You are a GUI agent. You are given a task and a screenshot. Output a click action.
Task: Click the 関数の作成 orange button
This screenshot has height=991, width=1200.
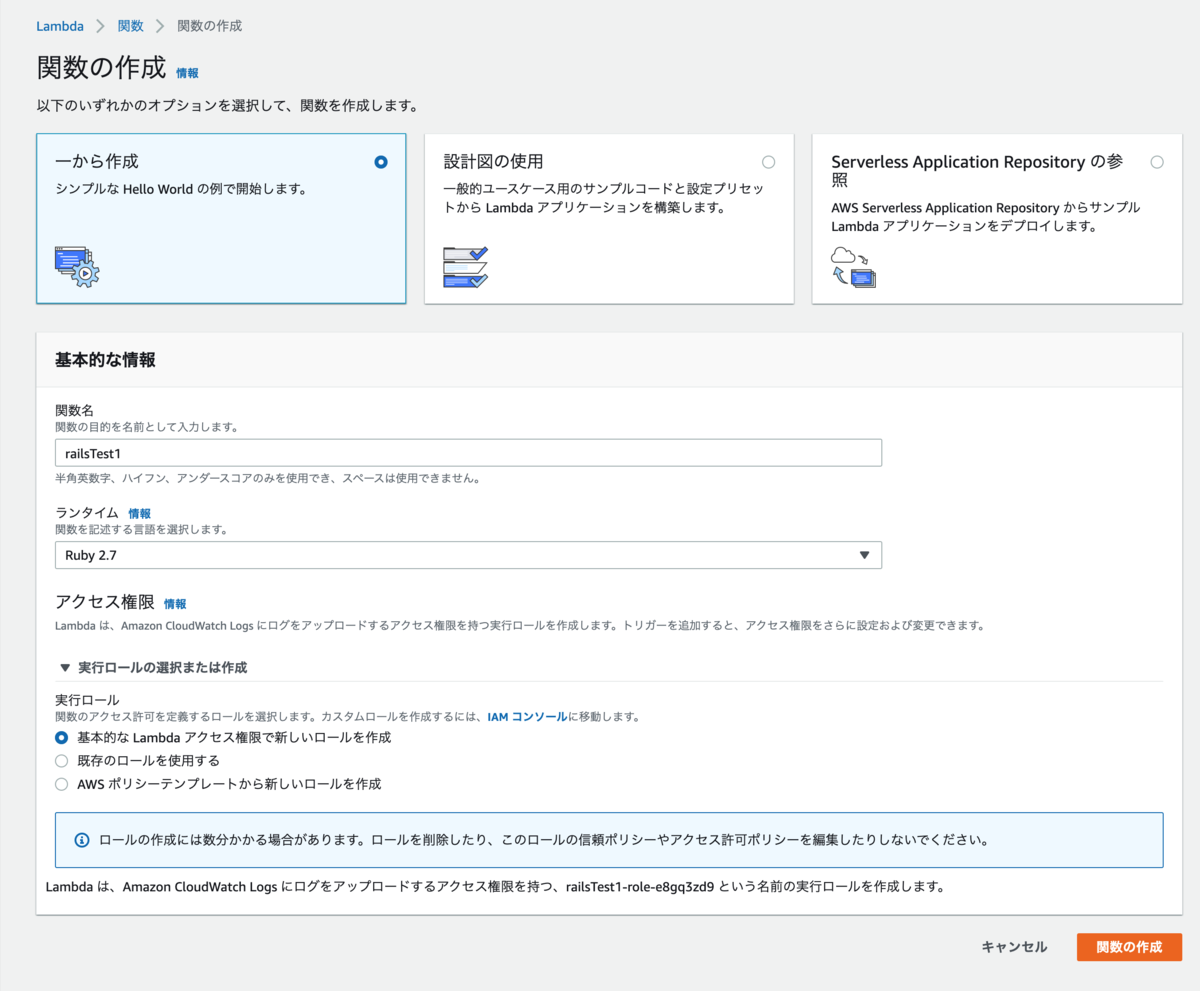click(1129, 947)
